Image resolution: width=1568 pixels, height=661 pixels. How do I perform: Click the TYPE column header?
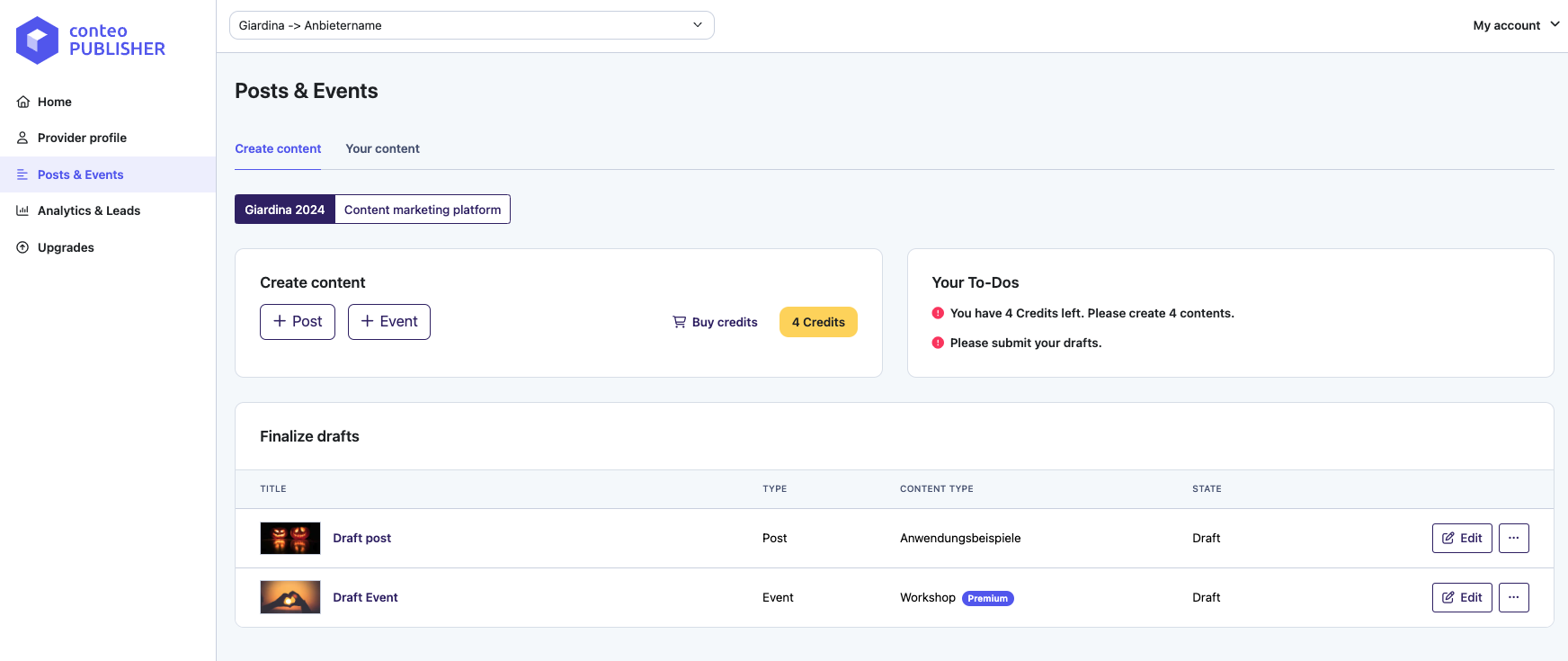pyautogui.click(x=775, y=489)
